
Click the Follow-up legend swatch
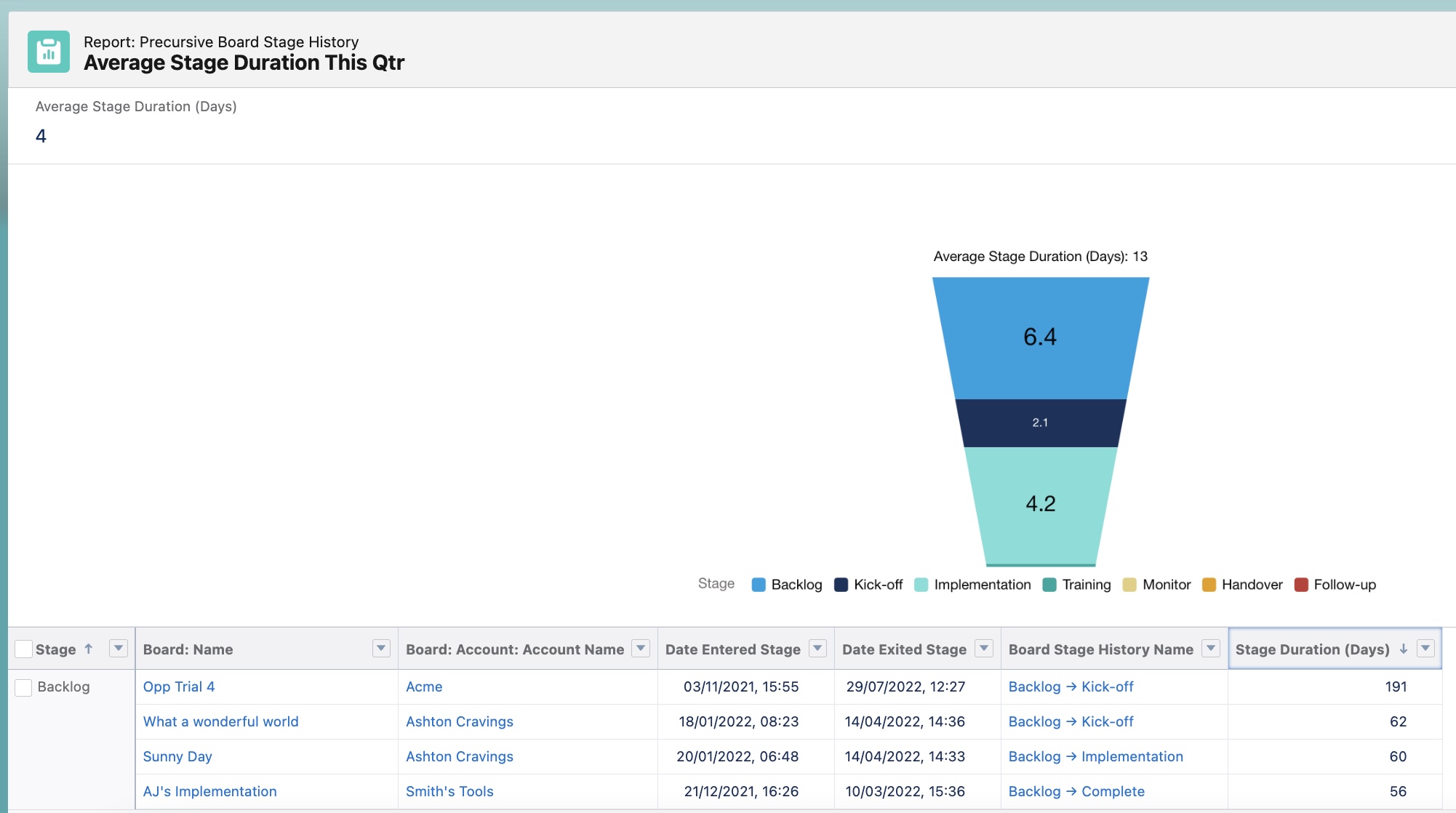[x=1301, y=585]
